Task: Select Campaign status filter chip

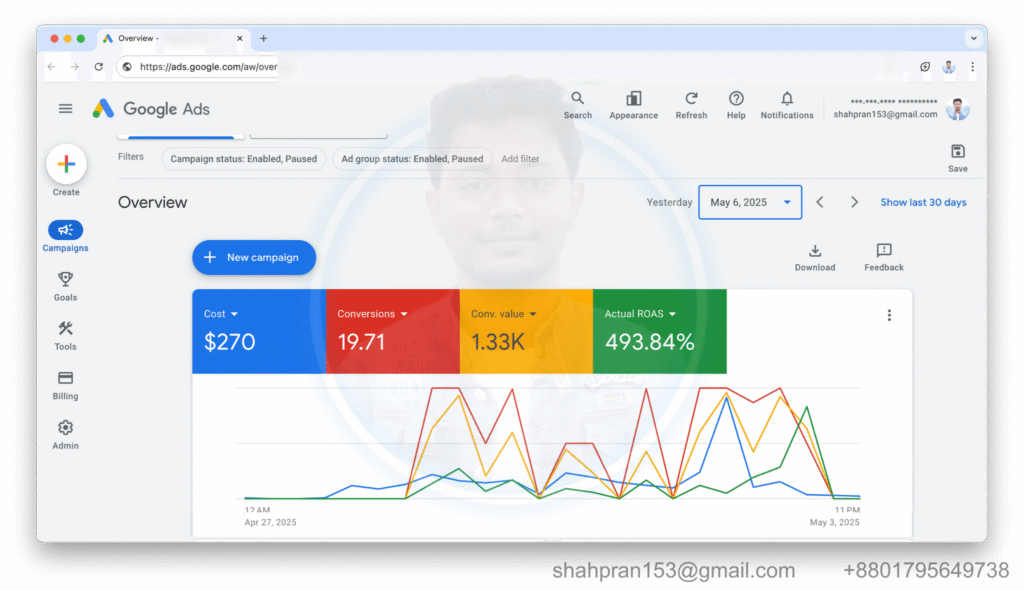Action: pos(244,159)
